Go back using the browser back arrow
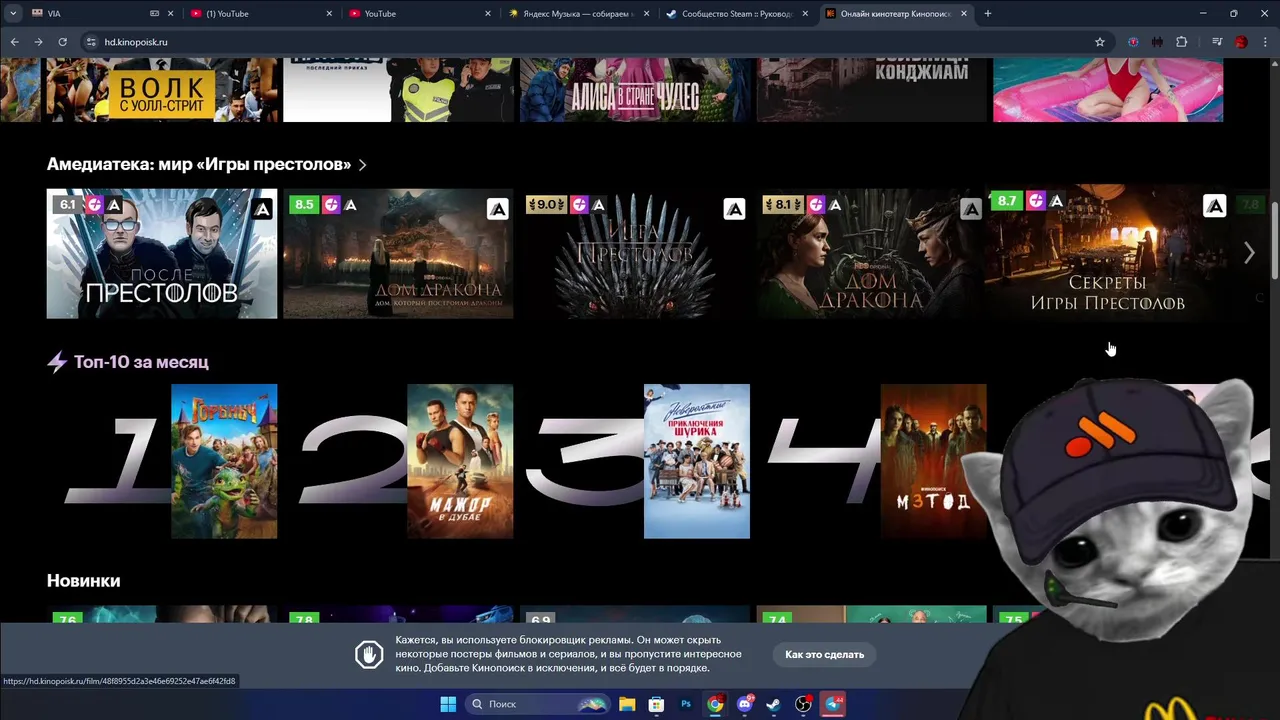This screenshot has height=720, width=1280. click(14, 42)
